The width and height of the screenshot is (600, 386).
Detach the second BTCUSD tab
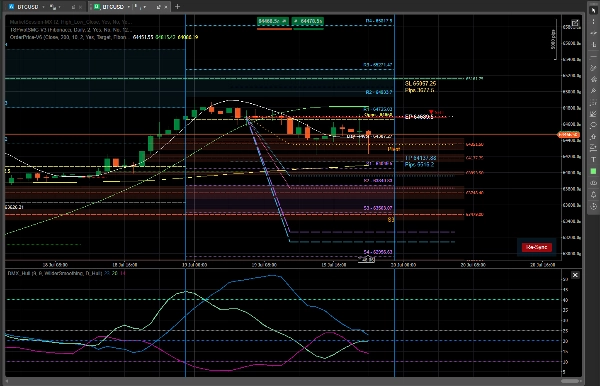[x=158, y=7]
